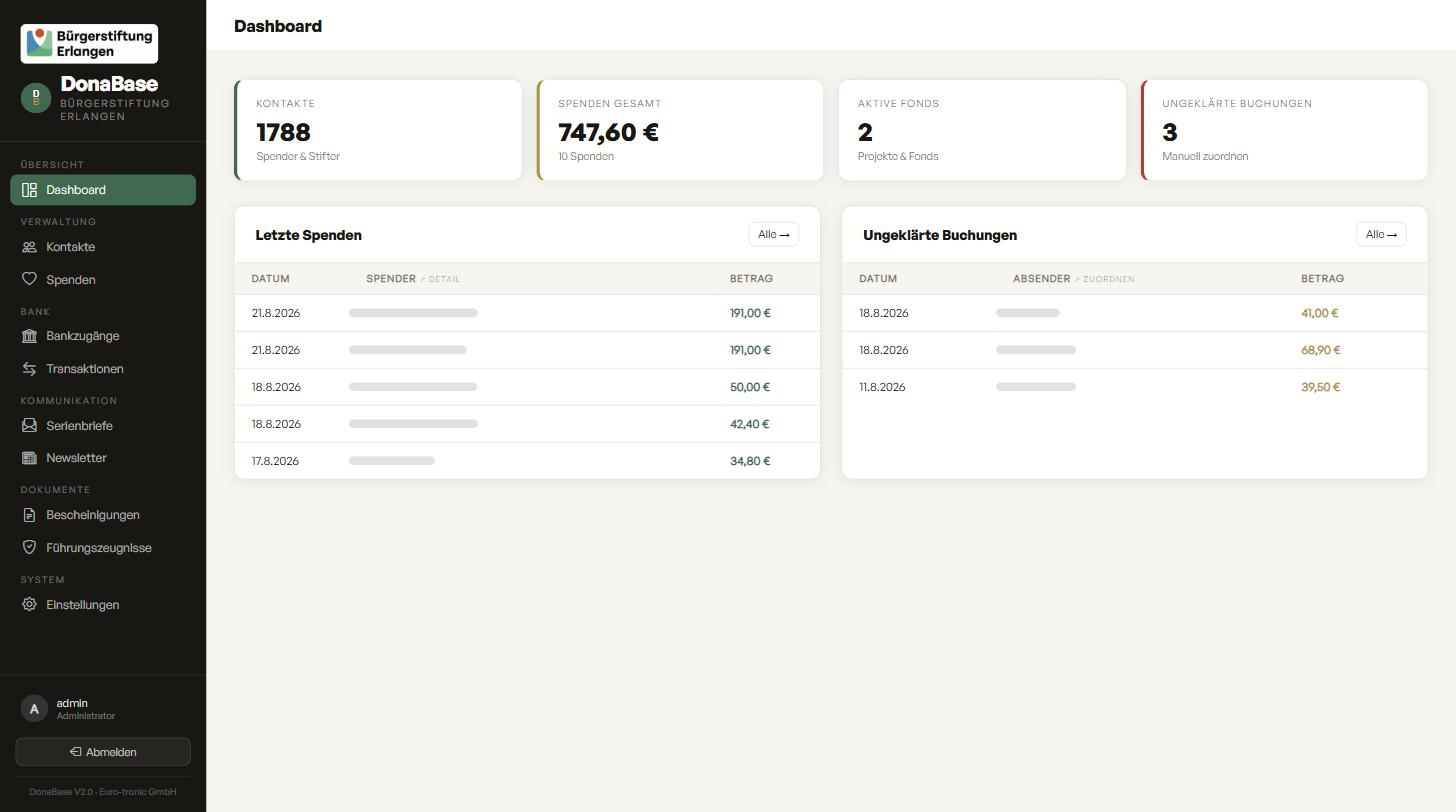Open Newsletter section

(x=103, y=458)
